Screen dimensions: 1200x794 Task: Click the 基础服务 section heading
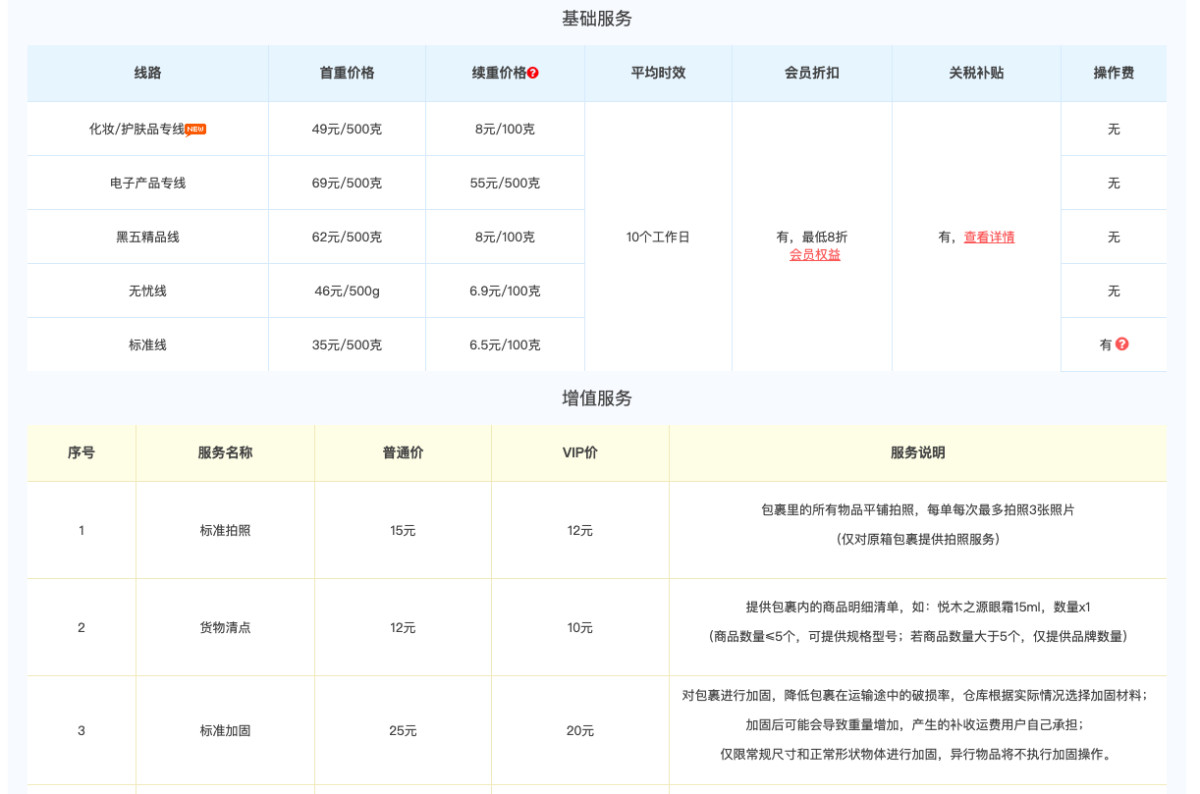click(x=597, y=18)
